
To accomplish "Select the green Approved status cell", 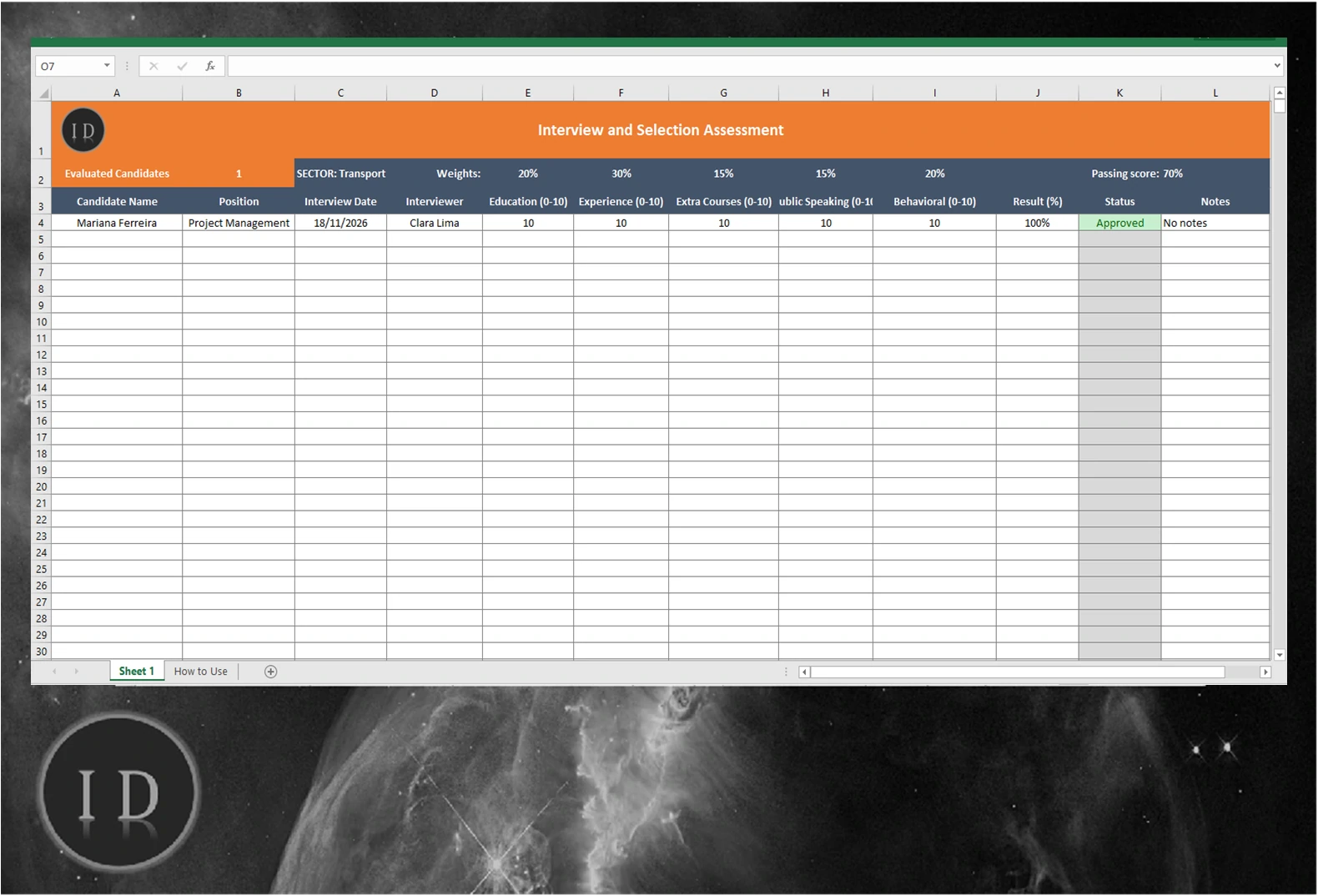I will (x=1119, y=223).
